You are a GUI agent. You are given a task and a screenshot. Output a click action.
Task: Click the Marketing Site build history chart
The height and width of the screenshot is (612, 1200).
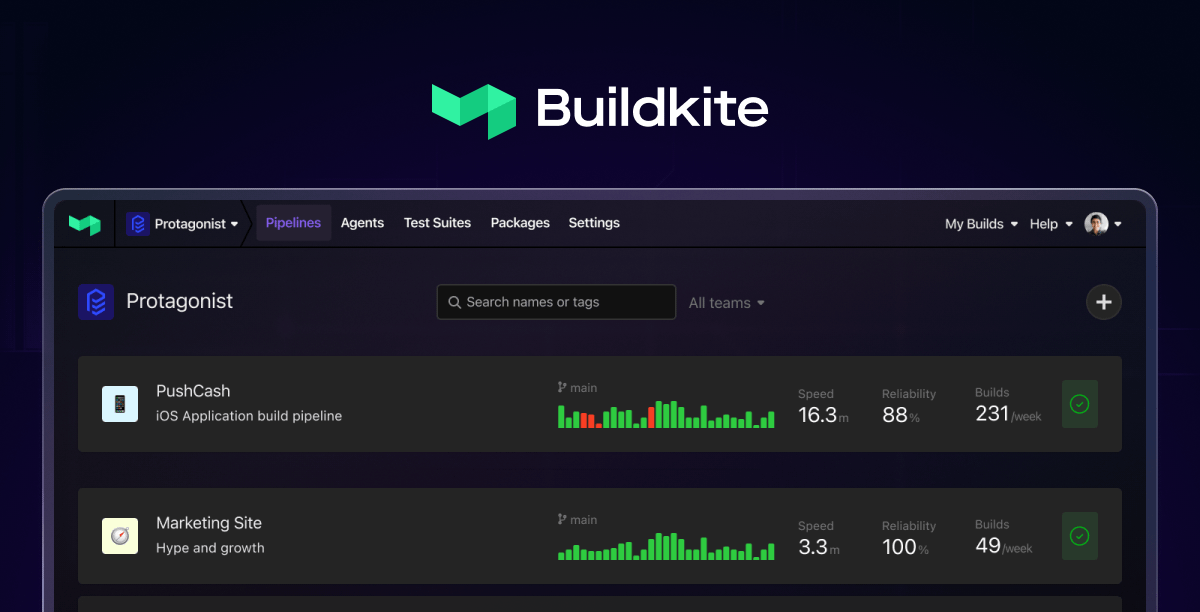coord(666,546)
